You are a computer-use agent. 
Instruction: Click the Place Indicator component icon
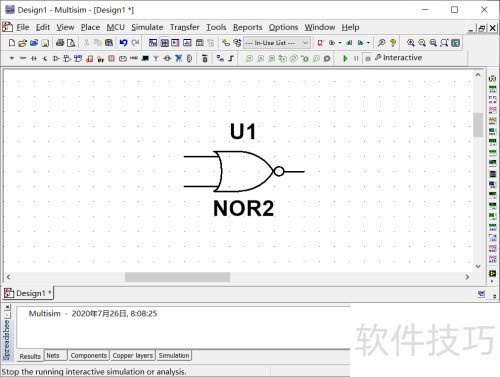(x=112, y=58)
